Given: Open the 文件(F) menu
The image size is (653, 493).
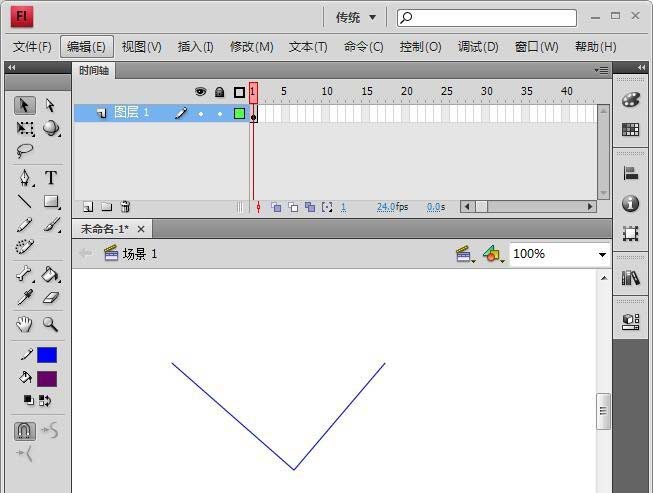Looking at the screenshot, I should tap(32, 47).
